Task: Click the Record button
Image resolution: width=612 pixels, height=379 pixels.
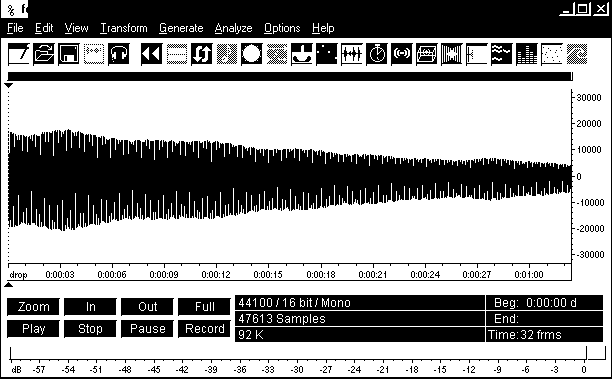Action: point(205,329)
